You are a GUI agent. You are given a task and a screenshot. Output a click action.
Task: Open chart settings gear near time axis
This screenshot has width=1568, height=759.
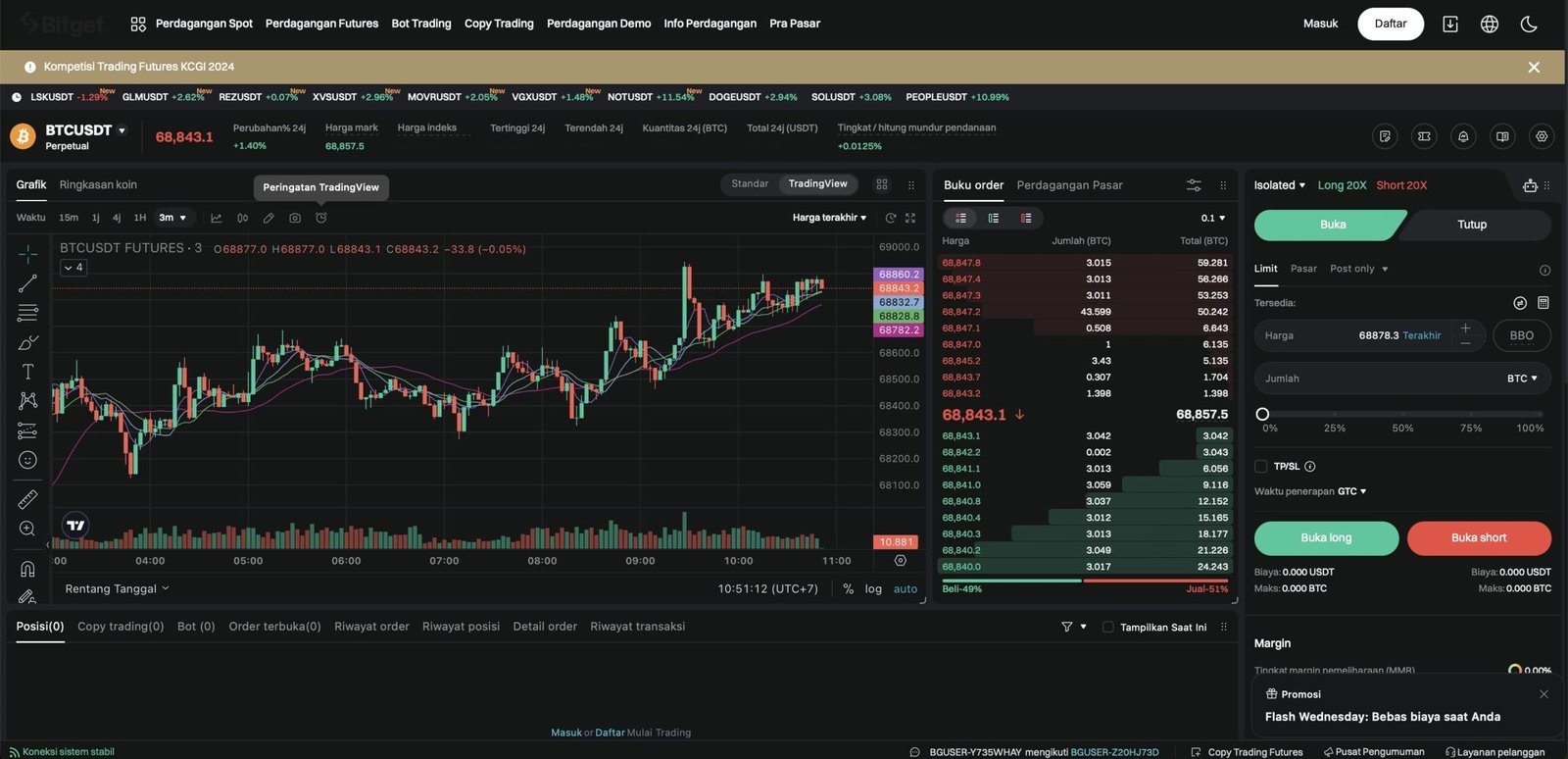pyautogui.click(x=901, y=561)
